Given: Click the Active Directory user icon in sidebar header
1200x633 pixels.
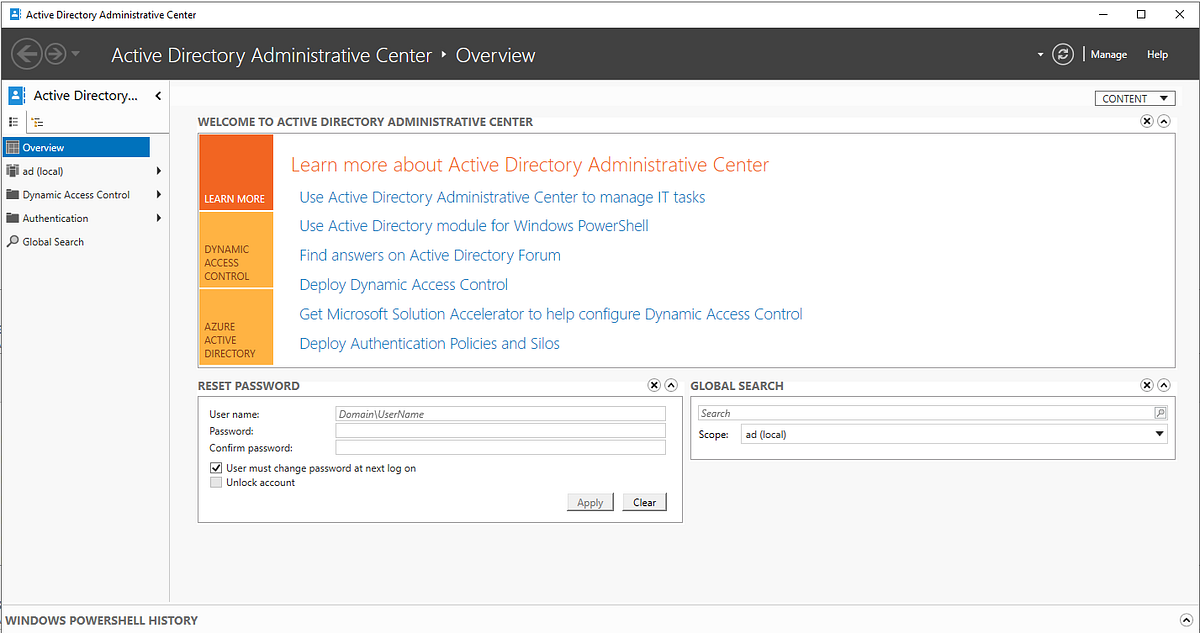Looking at the screenshot, I should [15, 94].
